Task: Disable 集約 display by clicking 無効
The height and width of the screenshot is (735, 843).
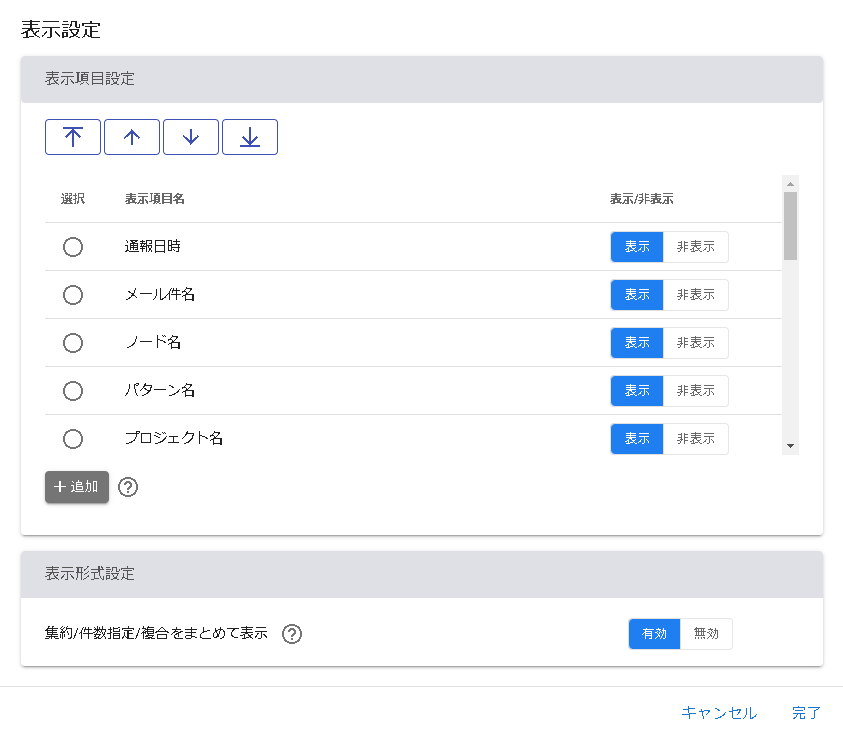Action: click(x=707, y=634)
